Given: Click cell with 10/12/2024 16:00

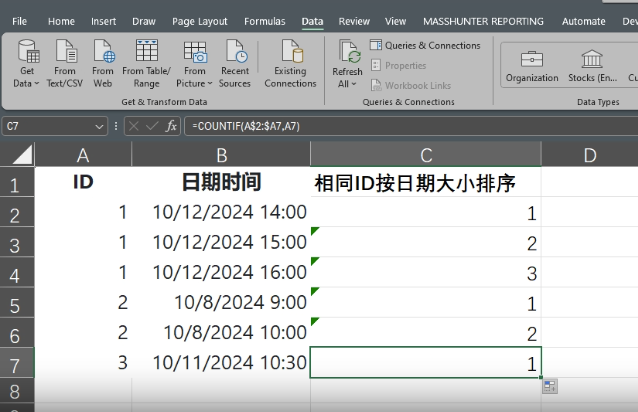Looking at the screenshot, I should (221, 272).
